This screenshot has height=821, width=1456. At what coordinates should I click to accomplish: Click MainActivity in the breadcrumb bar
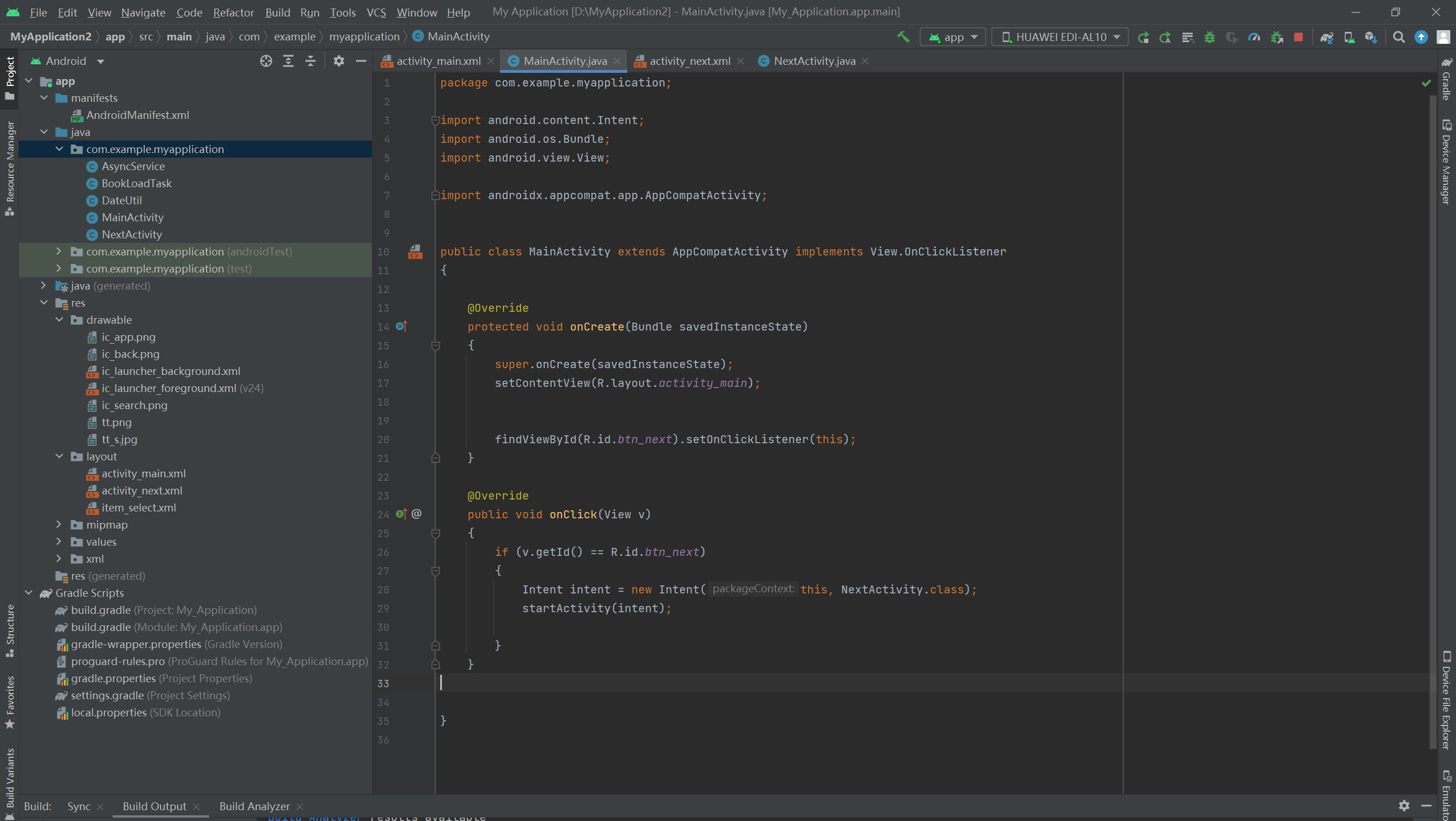[458, 36]
